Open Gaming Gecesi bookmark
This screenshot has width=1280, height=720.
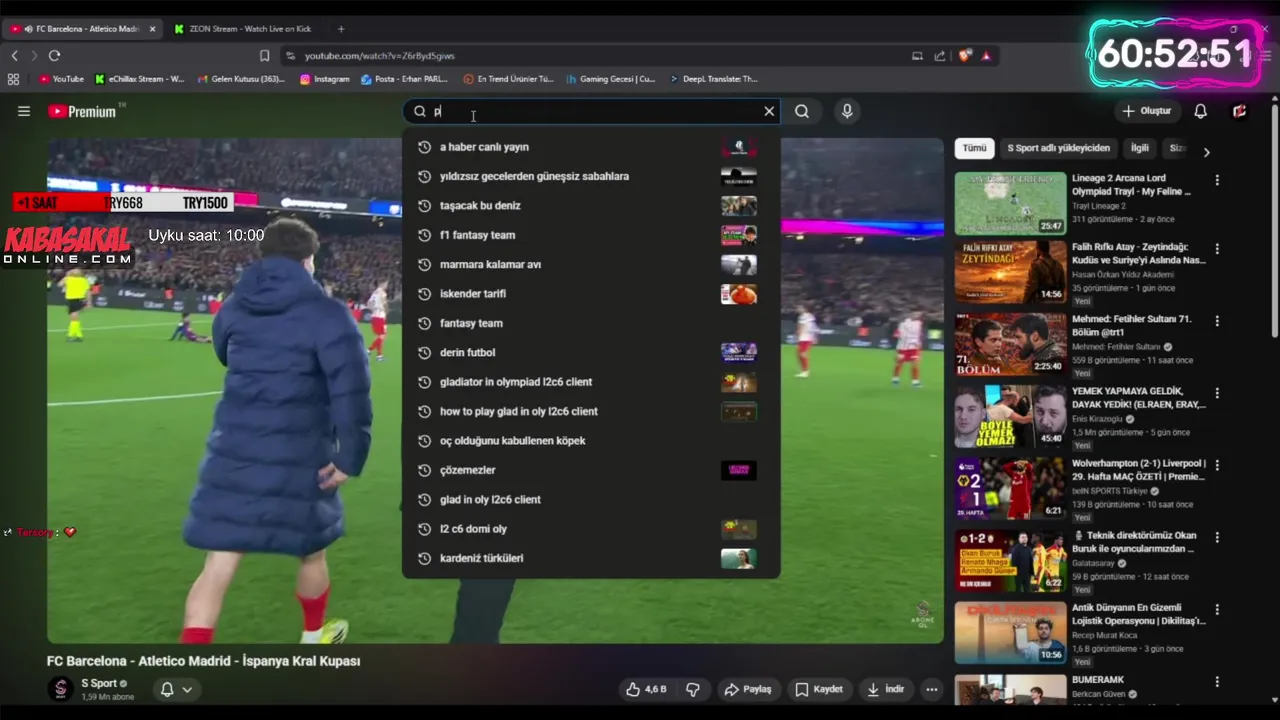[611, 79]
